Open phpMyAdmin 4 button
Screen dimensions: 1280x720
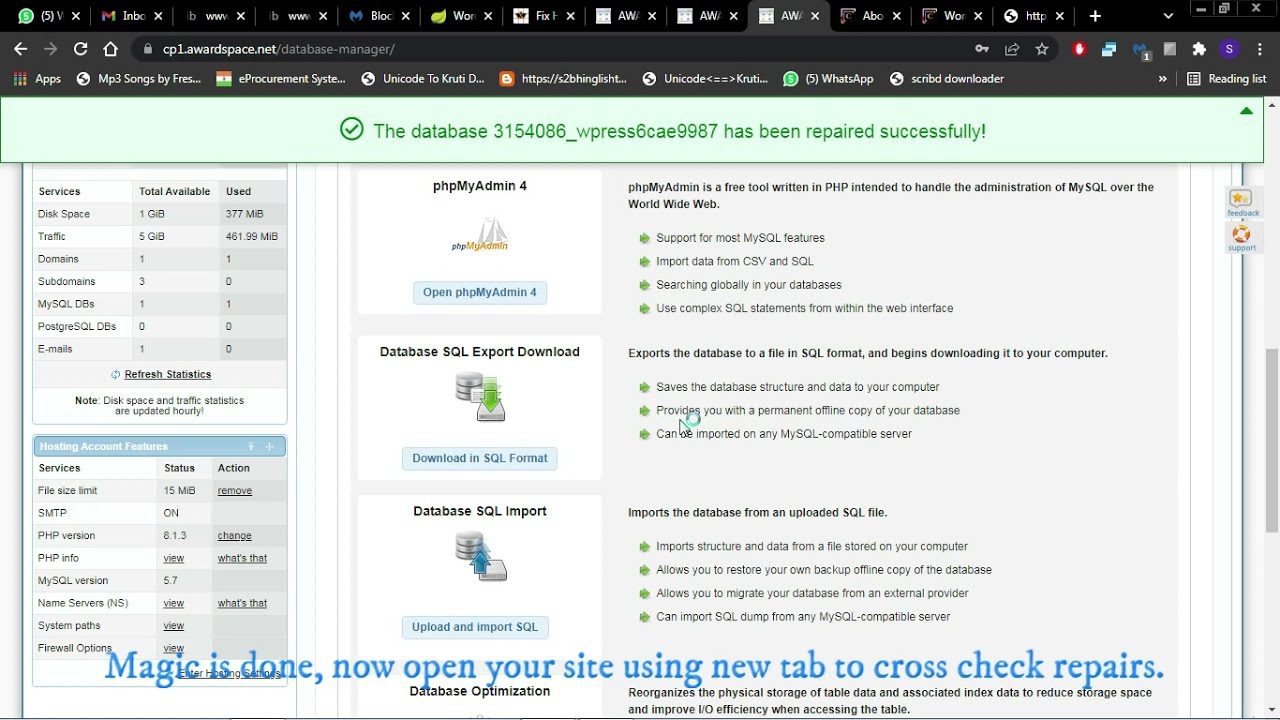tap(480, 292)
